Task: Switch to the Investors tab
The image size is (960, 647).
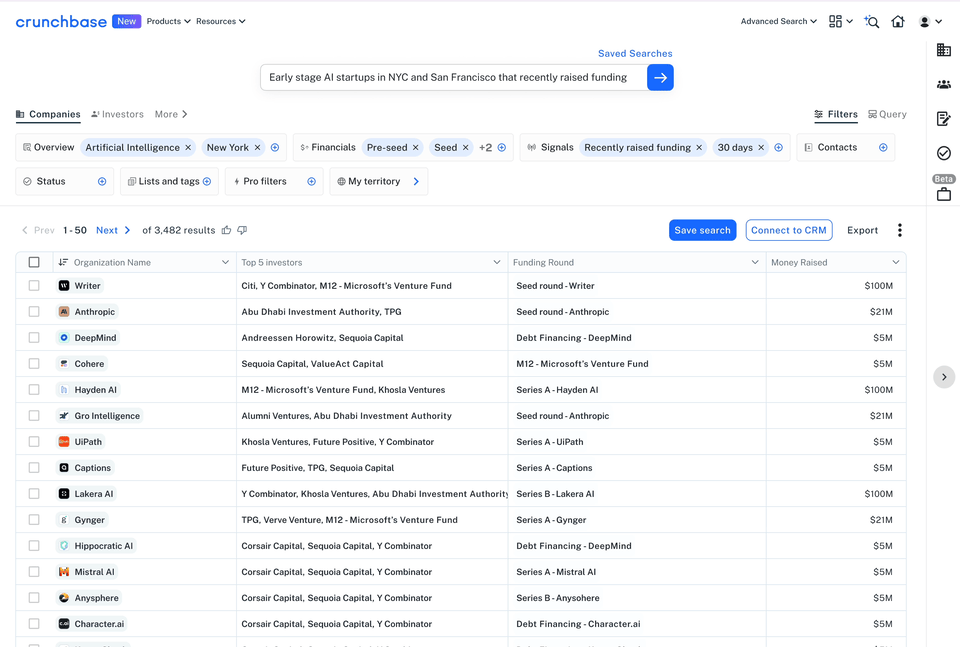Action: click(x=117, y=114)
